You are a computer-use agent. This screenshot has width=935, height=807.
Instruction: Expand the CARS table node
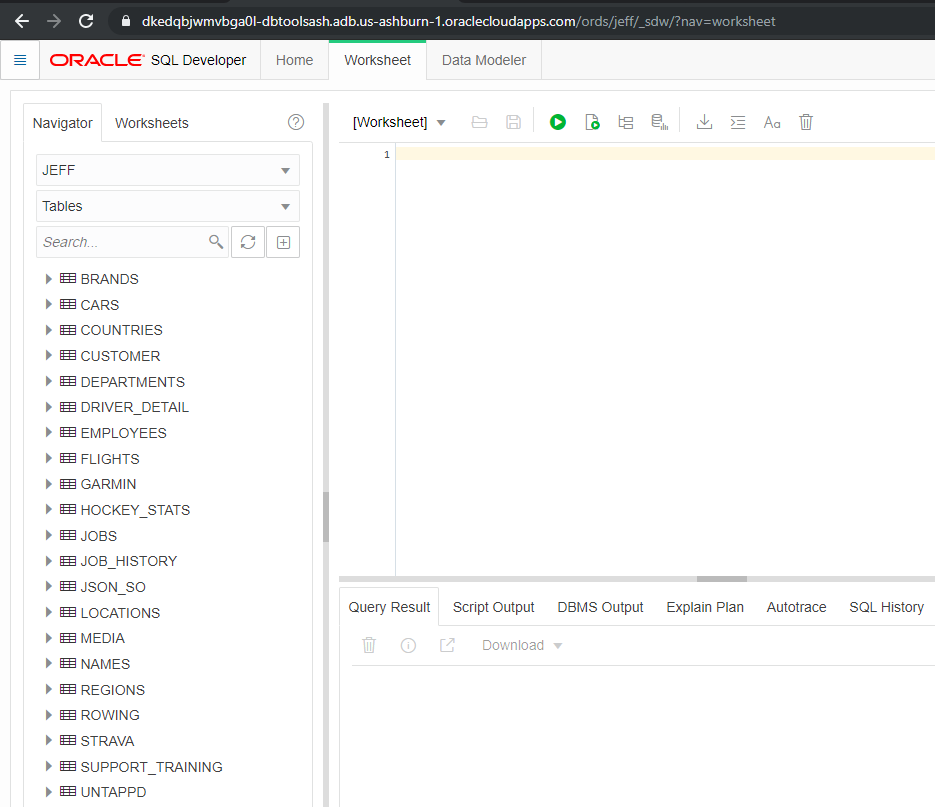click(x=49, y=304)
